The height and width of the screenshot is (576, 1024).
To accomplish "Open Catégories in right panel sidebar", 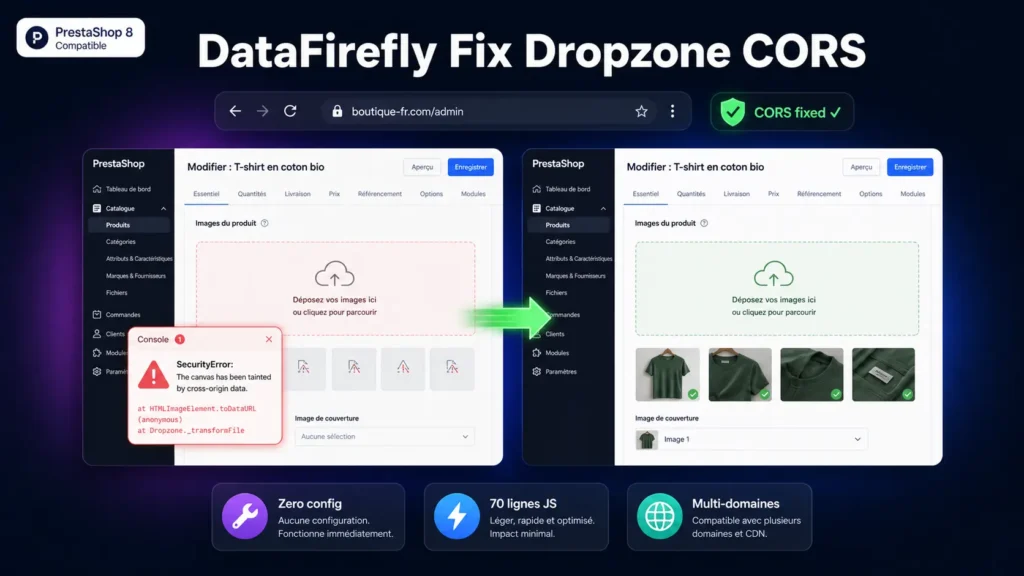I will click(560, 242).
